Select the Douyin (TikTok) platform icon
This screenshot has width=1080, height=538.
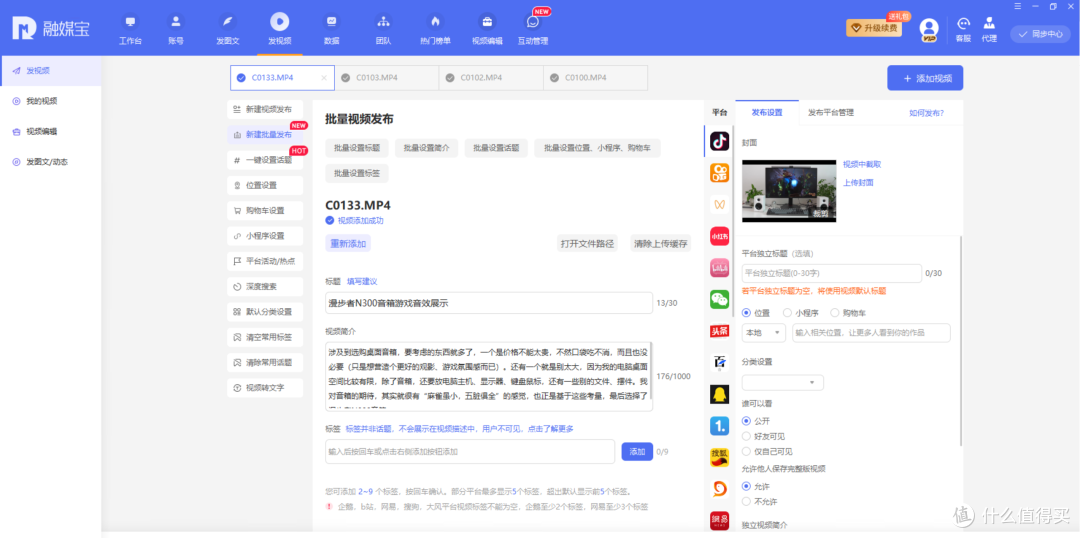coord(719,141)
